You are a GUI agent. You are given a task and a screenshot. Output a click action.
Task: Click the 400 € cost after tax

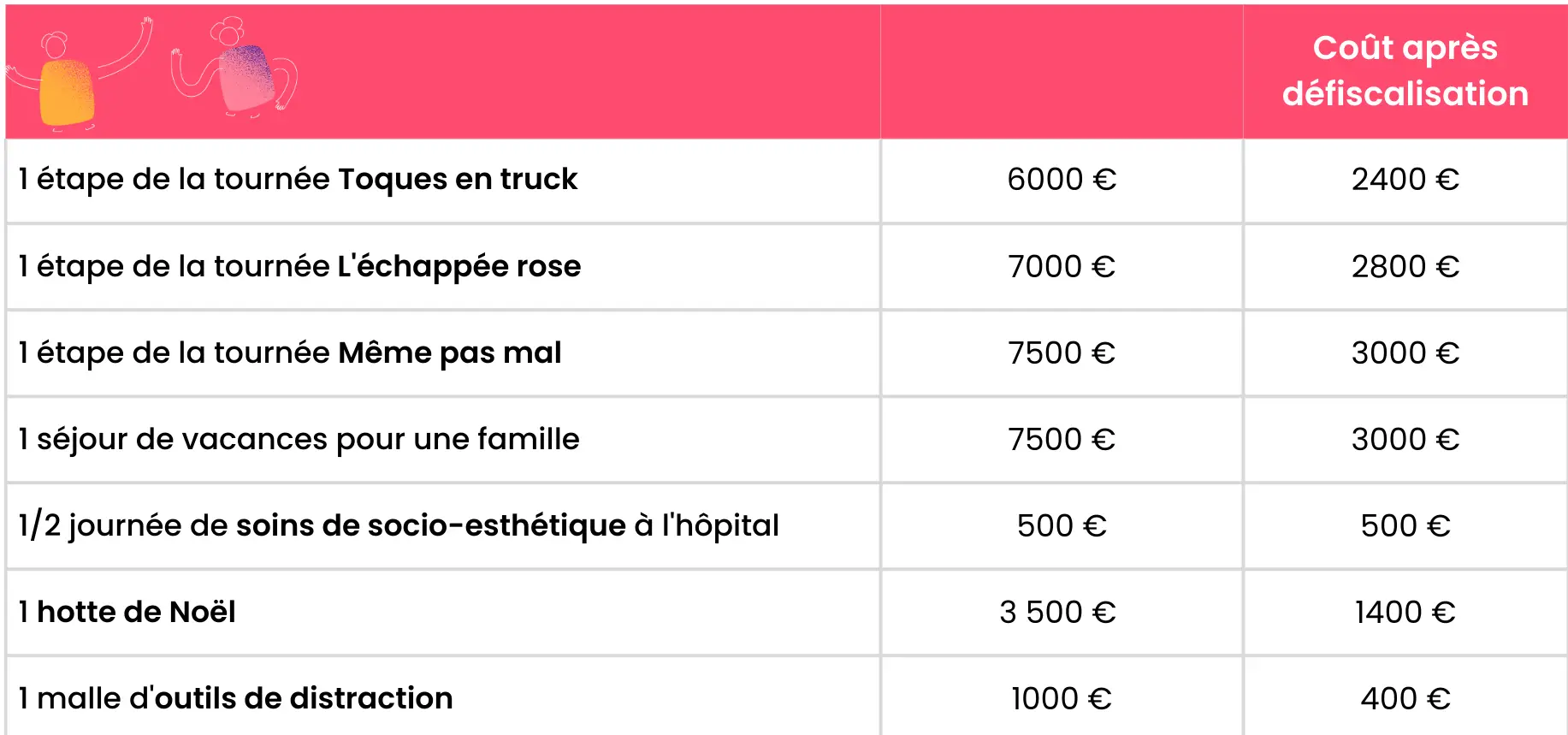pyautogui.click(x=1405, y=699)
